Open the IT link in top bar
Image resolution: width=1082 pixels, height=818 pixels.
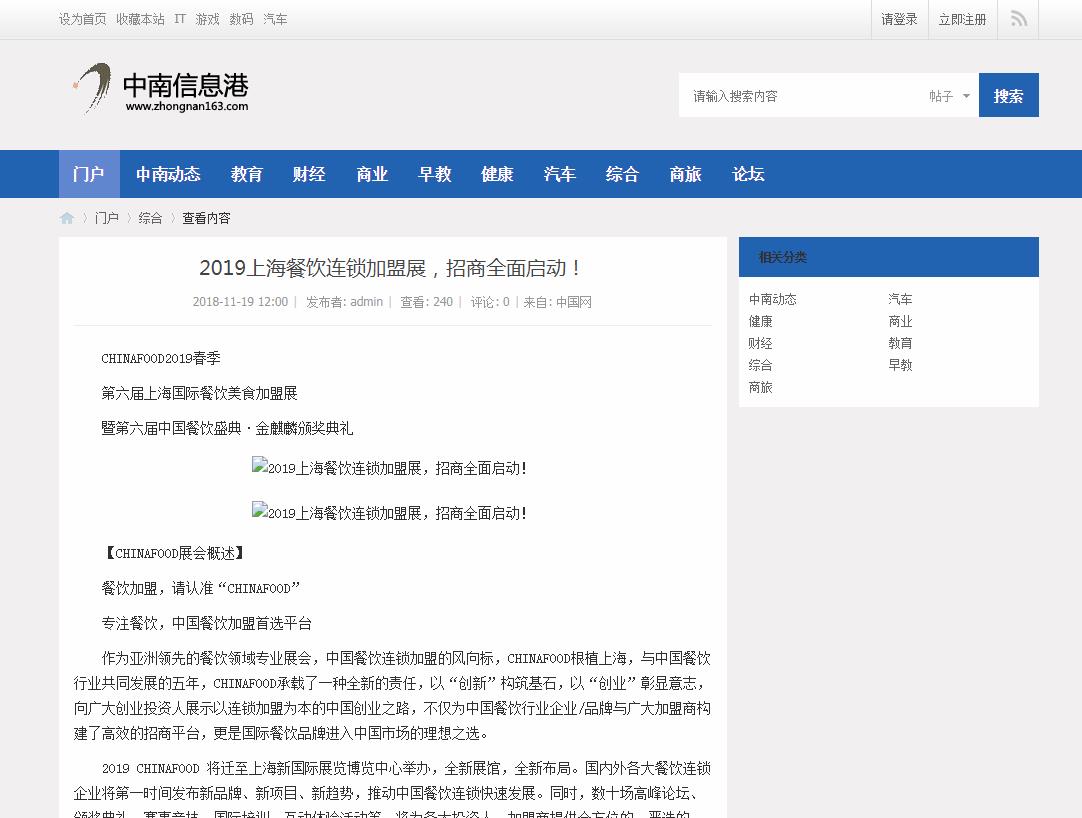coord(180,19)
